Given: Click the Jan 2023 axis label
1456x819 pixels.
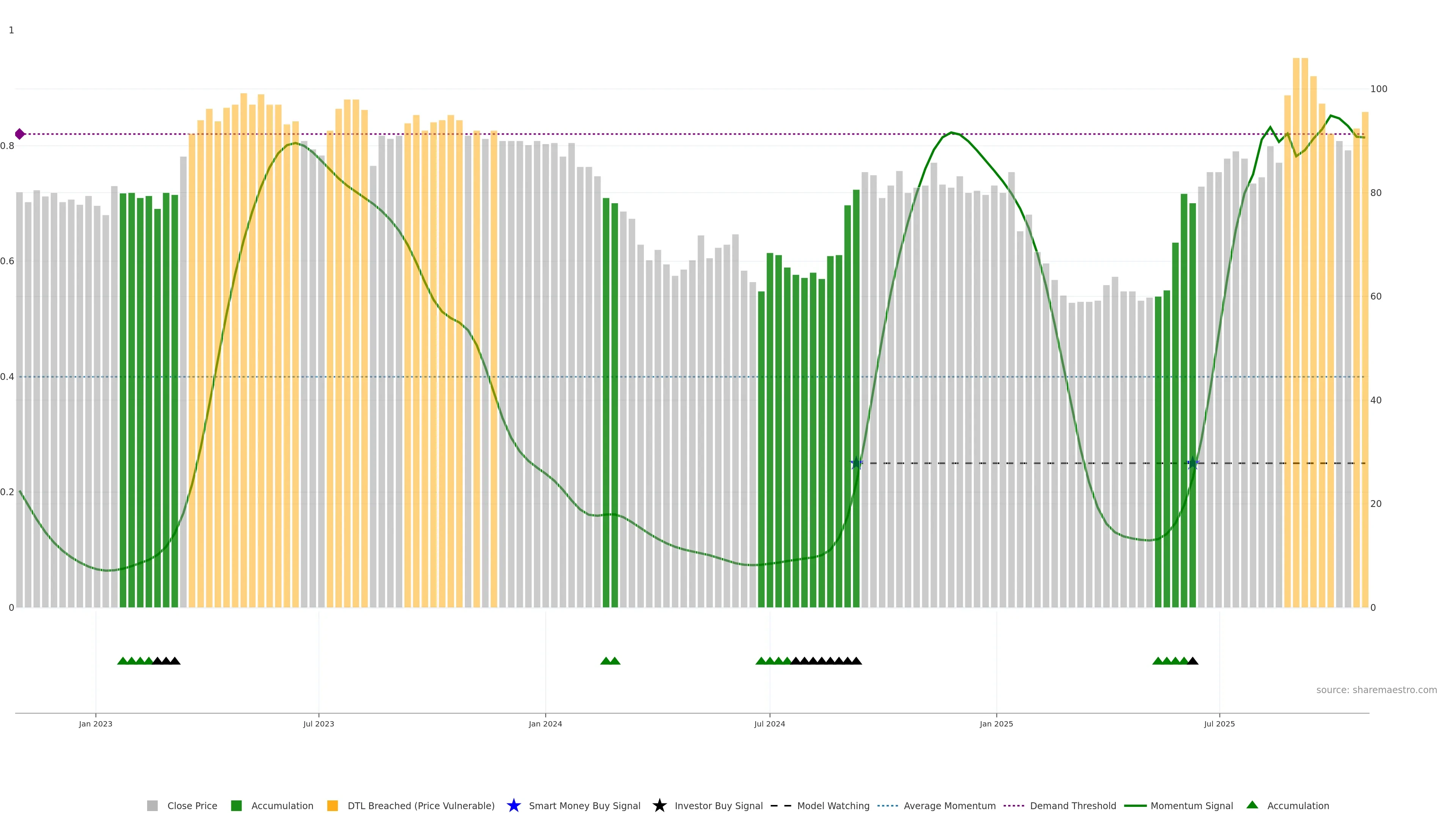Looking at the screenshot, I should [96, 723].
